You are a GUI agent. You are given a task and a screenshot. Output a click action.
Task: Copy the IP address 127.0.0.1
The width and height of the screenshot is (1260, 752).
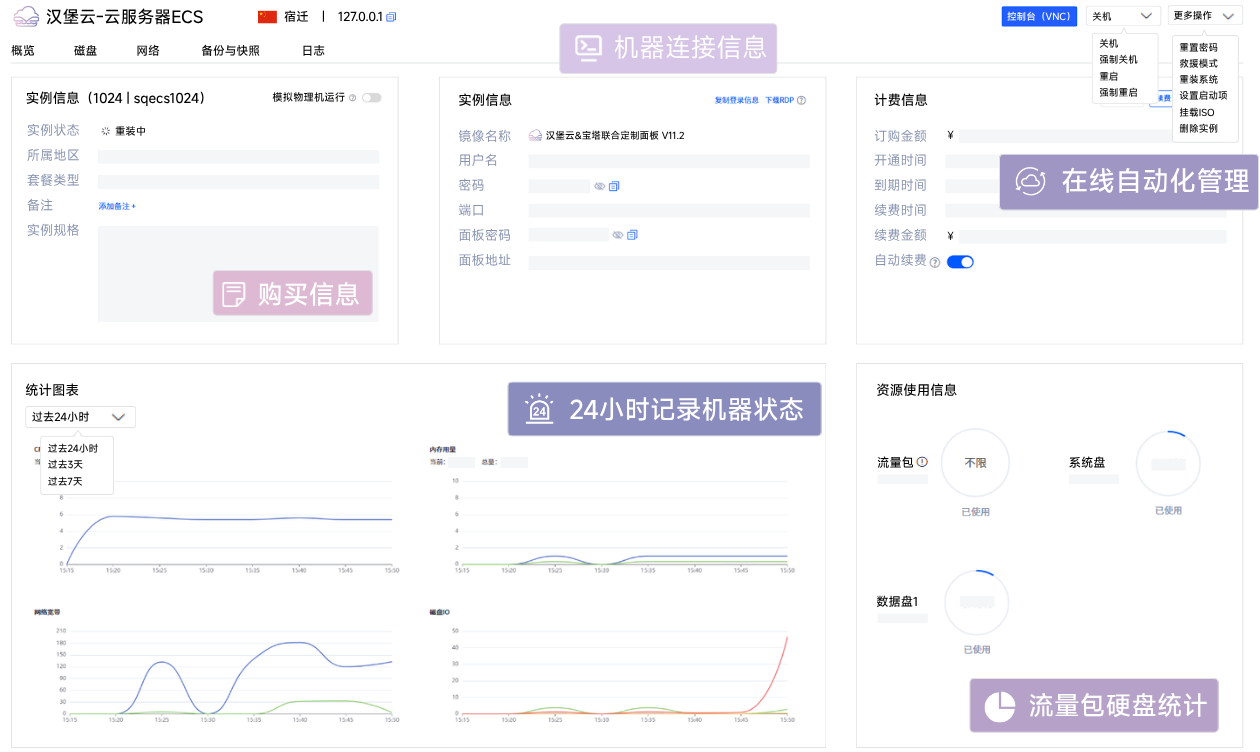click(x=391, y=17)
